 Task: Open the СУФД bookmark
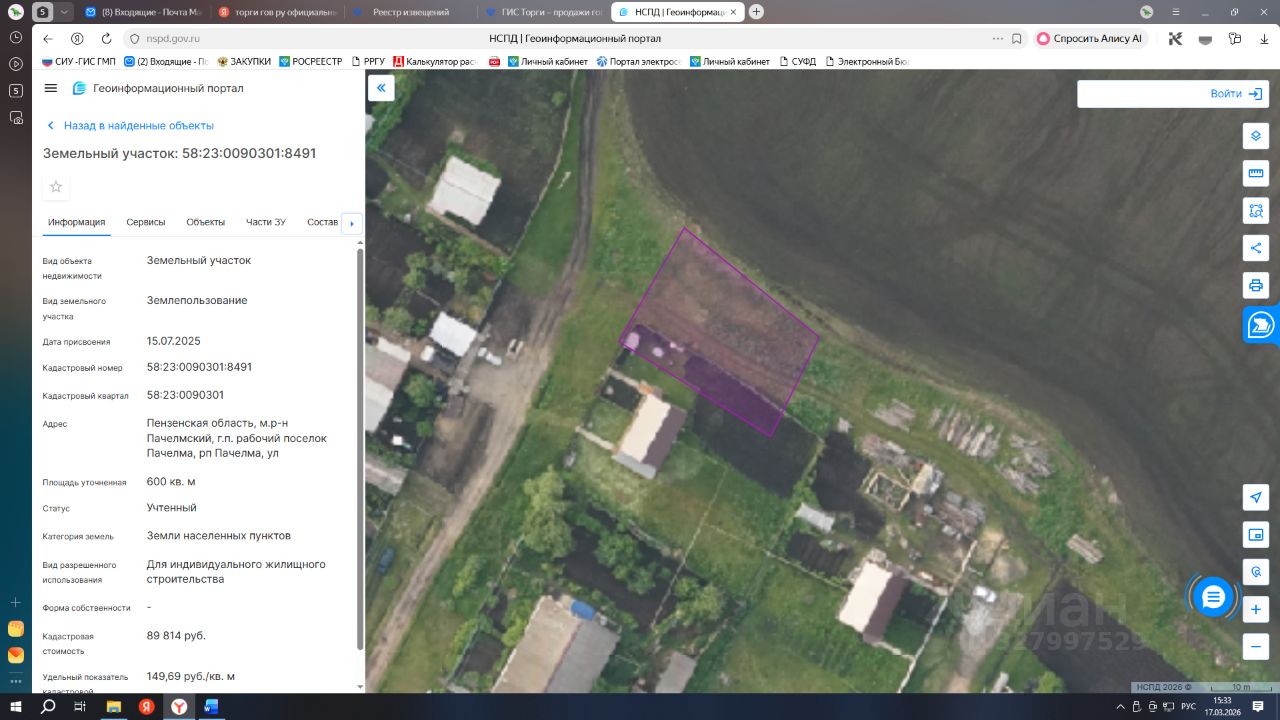tap(797, 61)
